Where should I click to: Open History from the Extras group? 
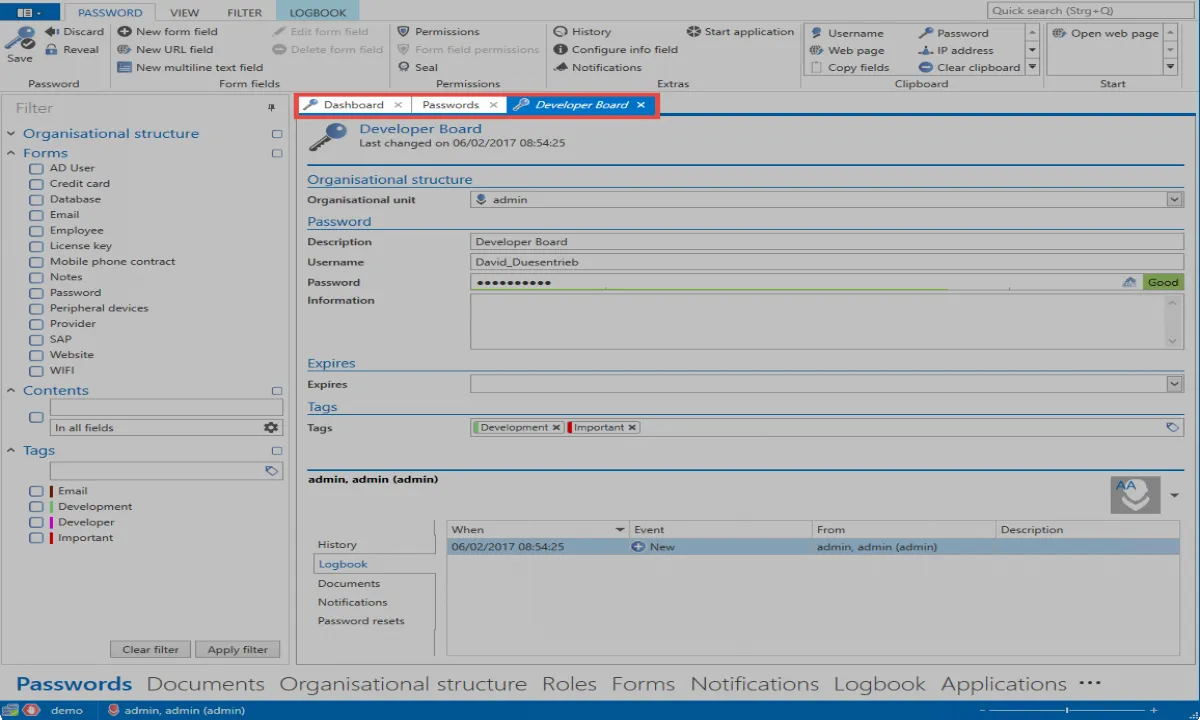[x=583, y=31]
